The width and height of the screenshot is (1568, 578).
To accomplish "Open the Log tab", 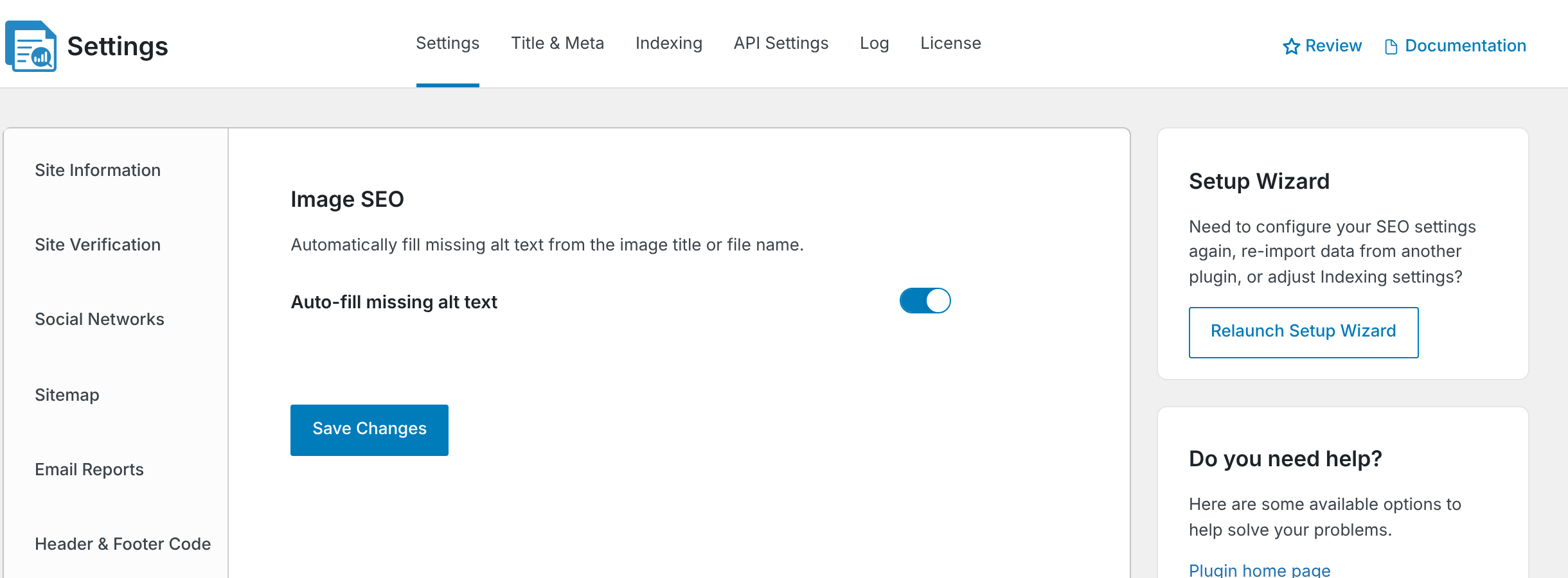I will click(x=875, y=43).
